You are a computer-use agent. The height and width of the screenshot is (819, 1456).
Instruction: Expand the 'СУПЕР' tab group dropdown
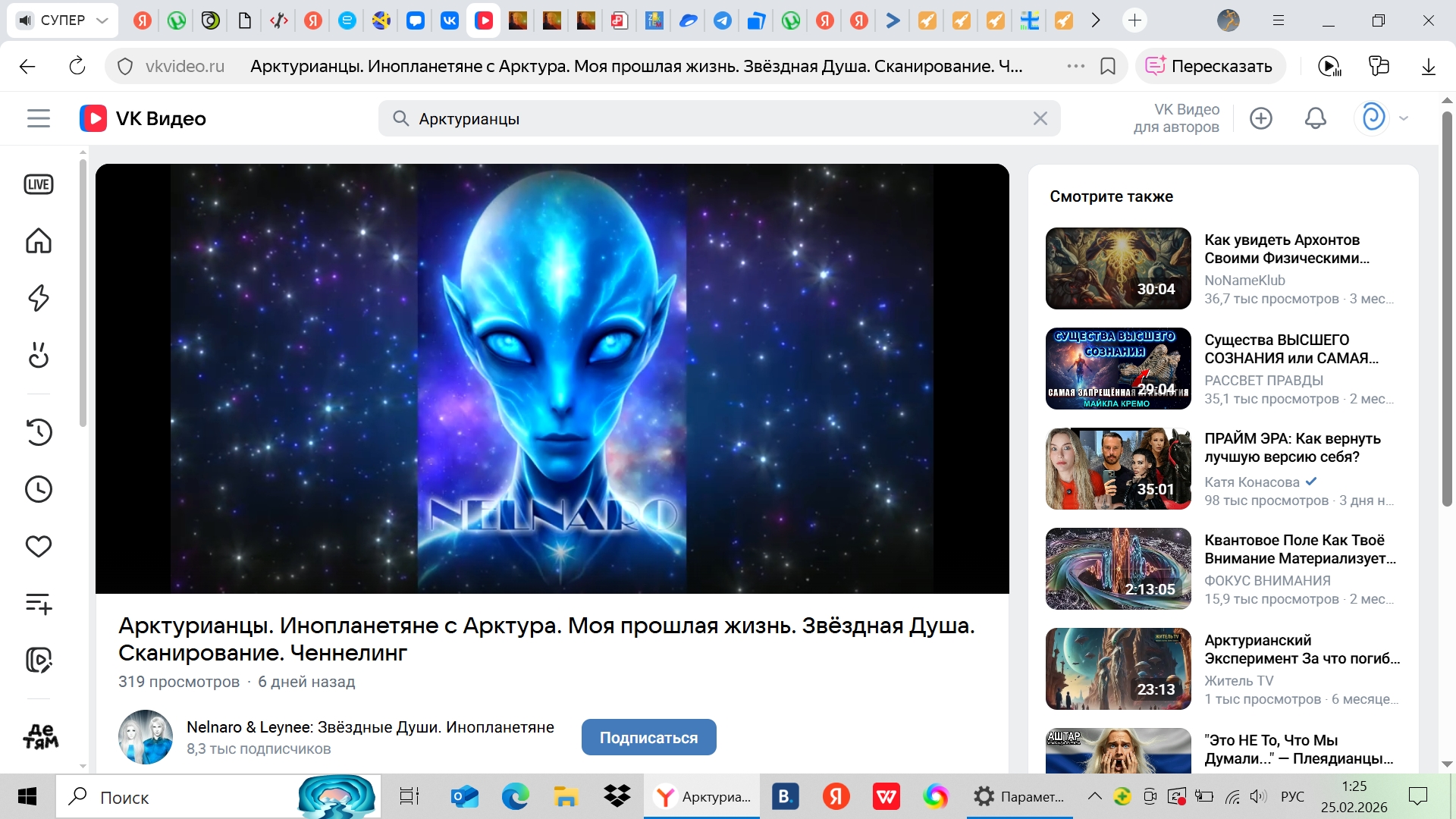point(102,20)
